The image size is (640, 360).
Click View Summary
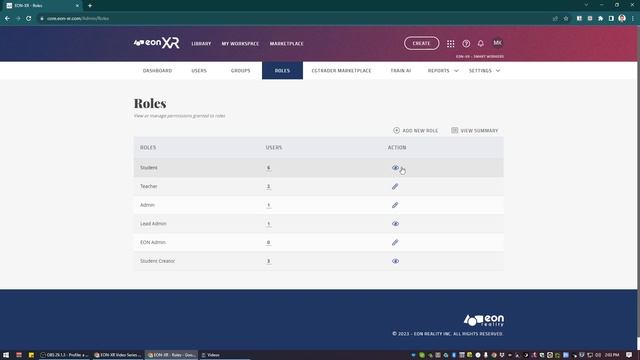point(475,131)
